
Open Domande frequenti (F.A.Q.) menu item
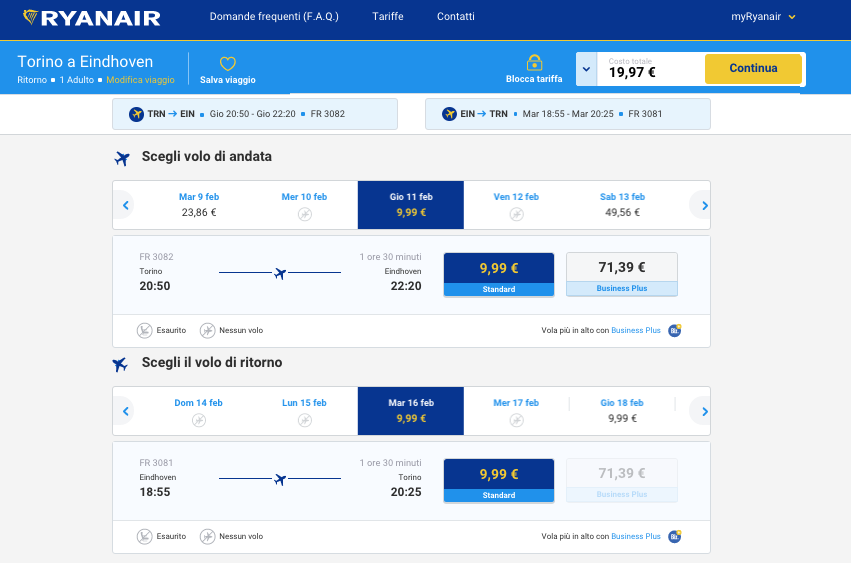(x=274, y=17)
